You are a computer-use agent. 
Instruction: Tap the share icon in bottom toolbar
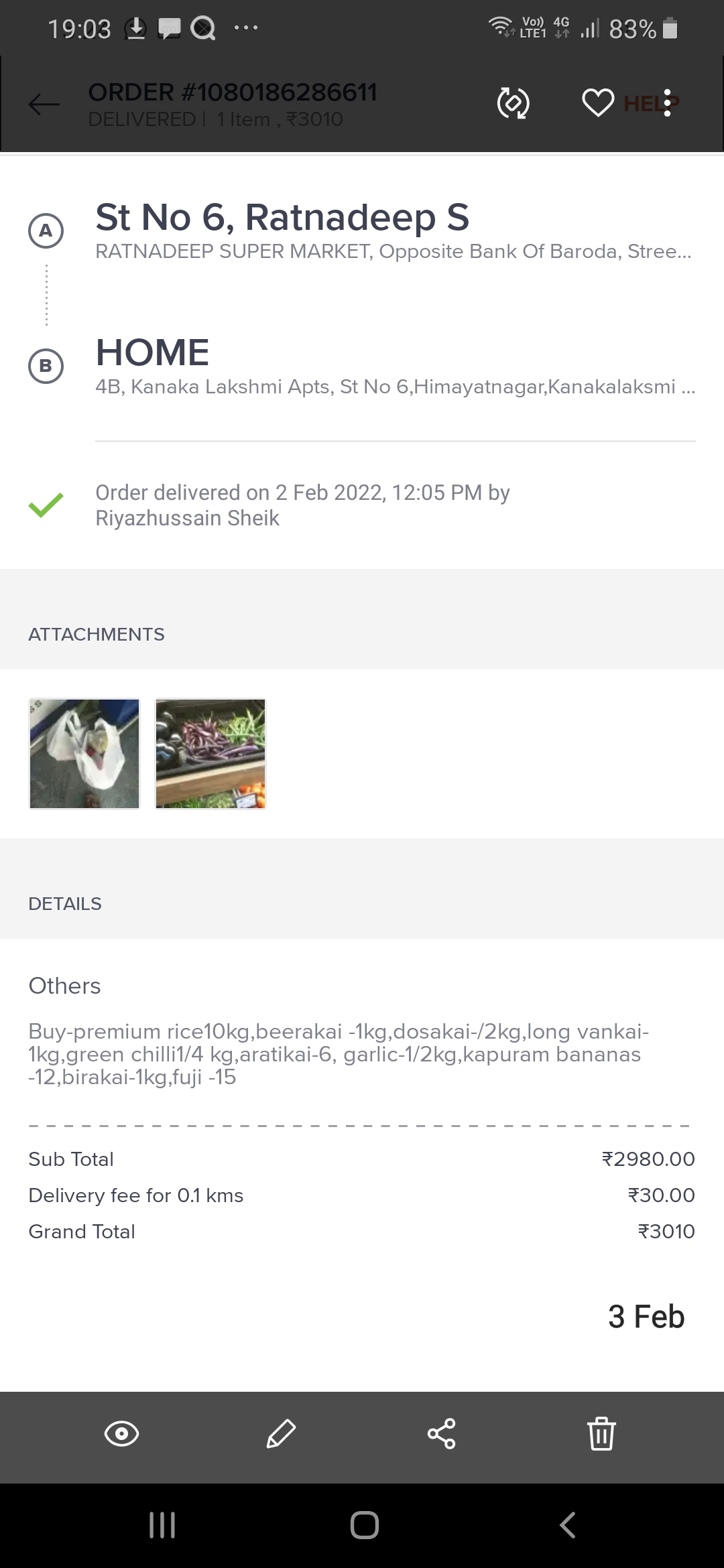pyautogui.click(x=441, y=1434)
